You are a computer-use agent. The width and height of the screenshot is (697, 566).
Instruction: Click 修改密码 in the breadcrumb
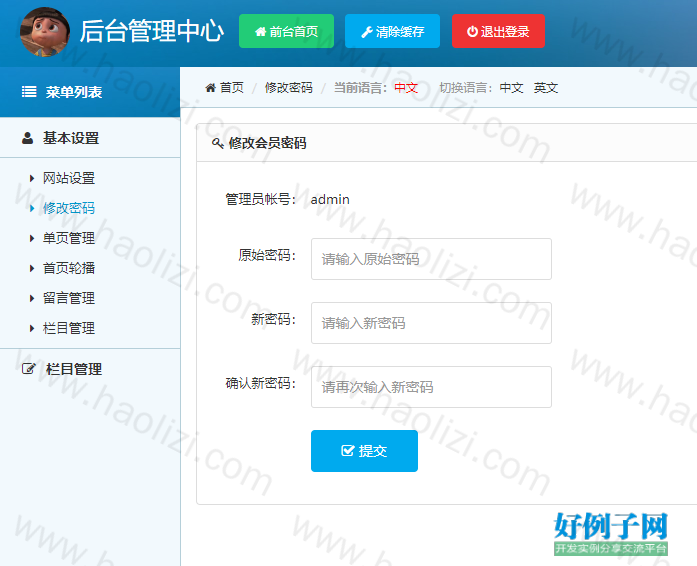tap(288, 88)
